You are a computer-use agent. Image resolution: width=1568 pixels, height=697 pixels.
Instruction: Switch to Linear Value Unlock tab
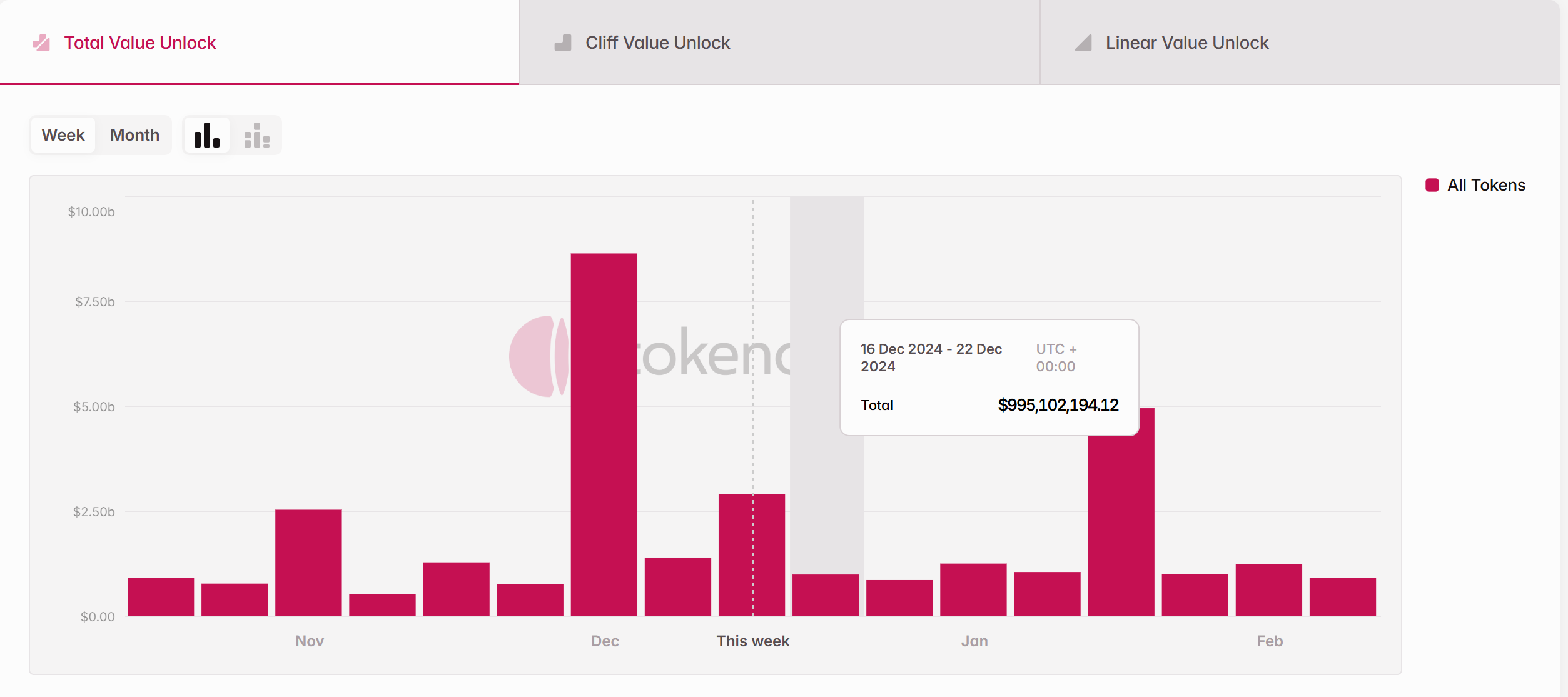[x=1300, y=42]
